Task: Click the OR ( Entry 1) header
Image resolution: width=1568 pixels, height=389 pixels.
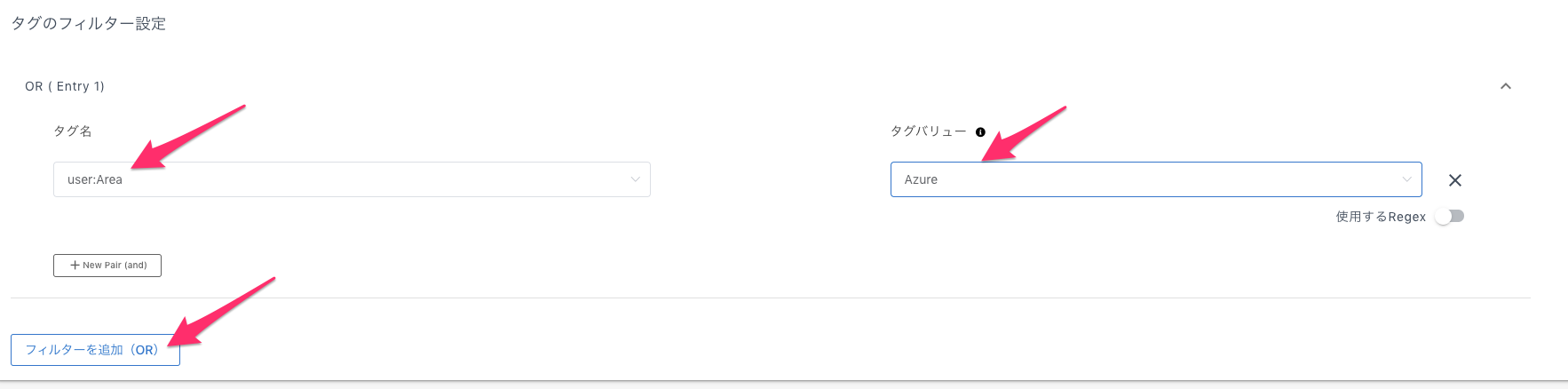Action: 65,86
